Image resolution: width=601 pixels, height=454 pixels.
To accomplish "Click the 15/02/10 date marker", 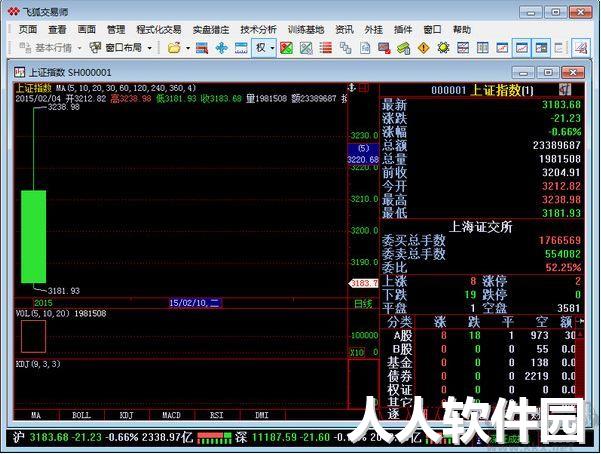I will 195,303.
